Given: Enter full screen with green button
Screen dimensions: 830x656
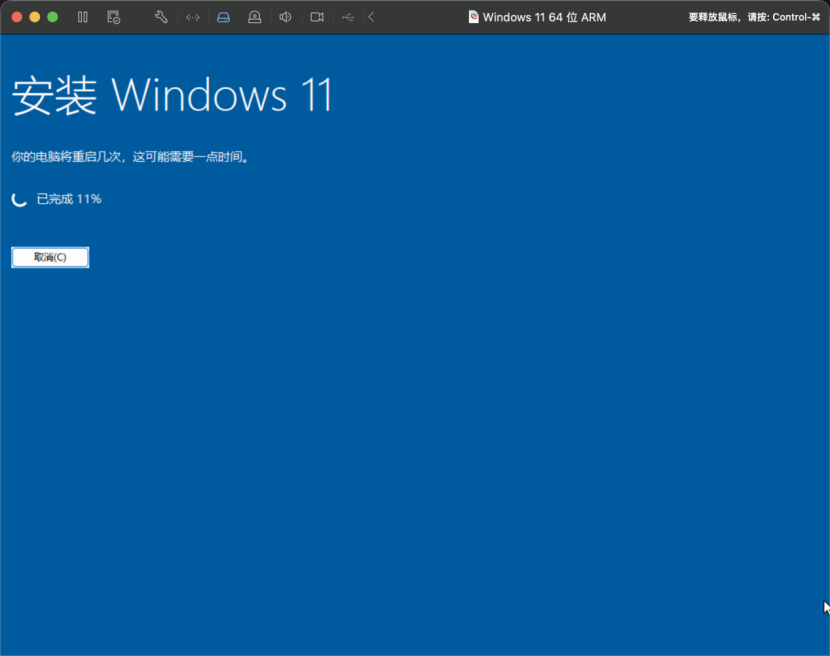Looking at the screenshot, I should [x=52, y=17].
